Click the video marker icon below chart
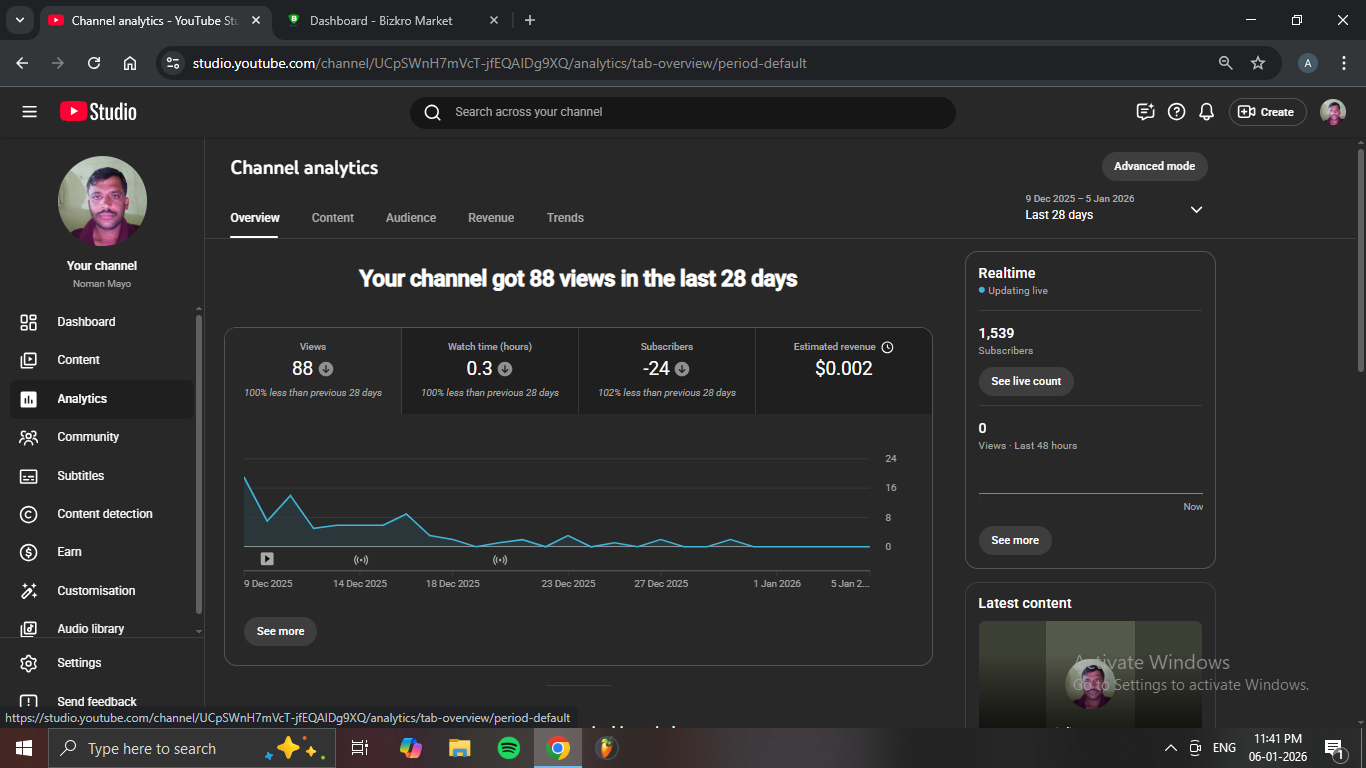The width and height of the screenshot is (1366, 768). point(267,559)
